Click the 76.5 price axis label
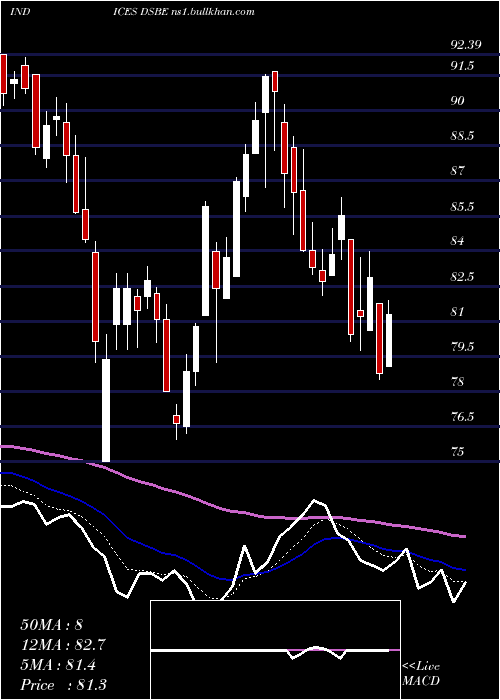The image size is (500, 700). (462, 417)
